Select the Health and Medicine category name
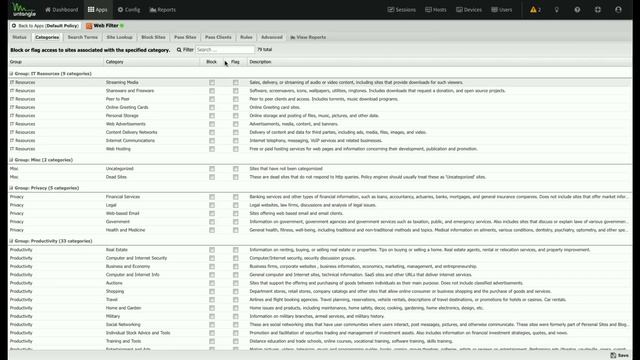Screen dimensions: 640x360 tap(125, 230)
